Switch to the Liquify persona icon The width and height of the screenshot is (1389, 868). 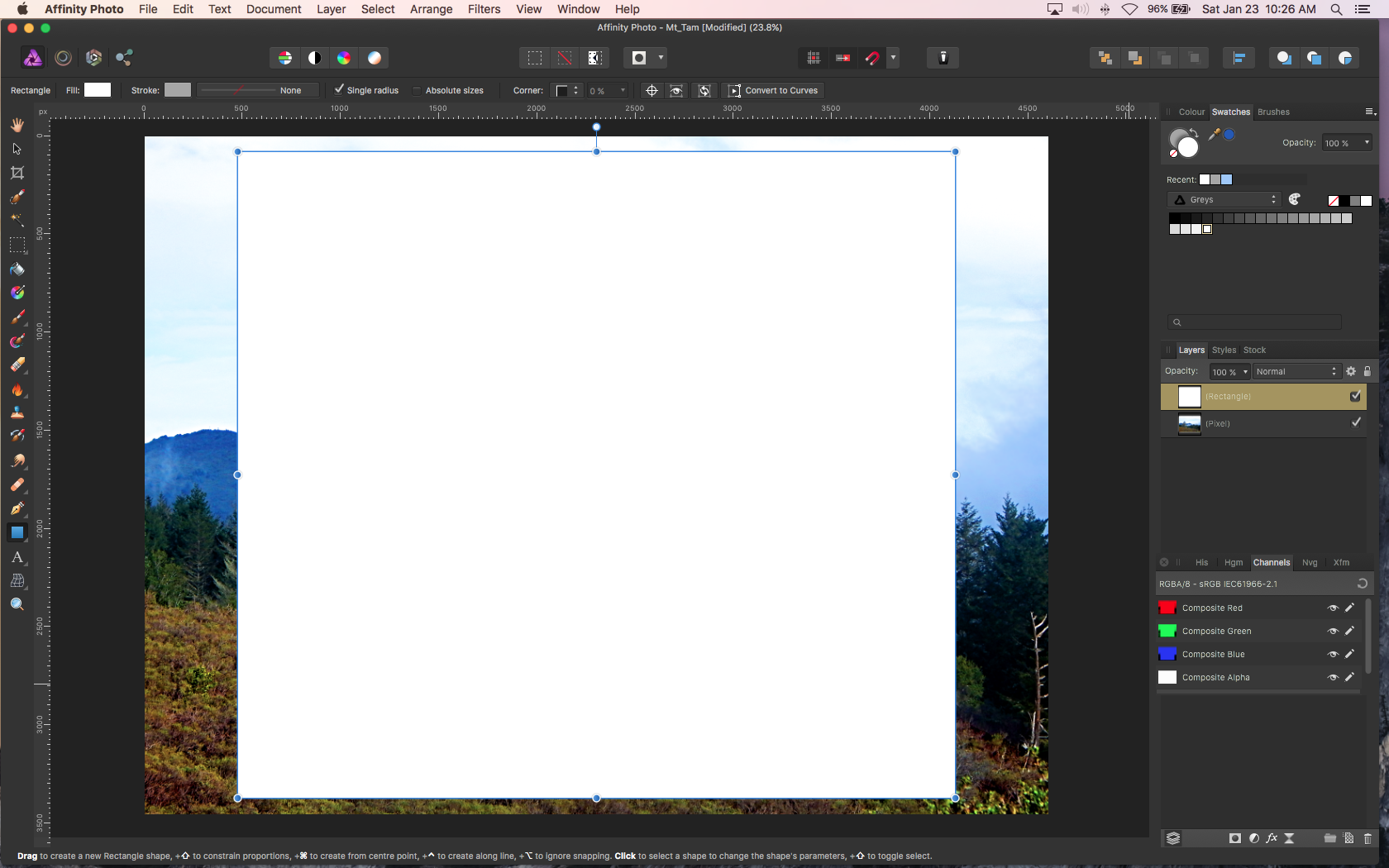click(63, 58)
